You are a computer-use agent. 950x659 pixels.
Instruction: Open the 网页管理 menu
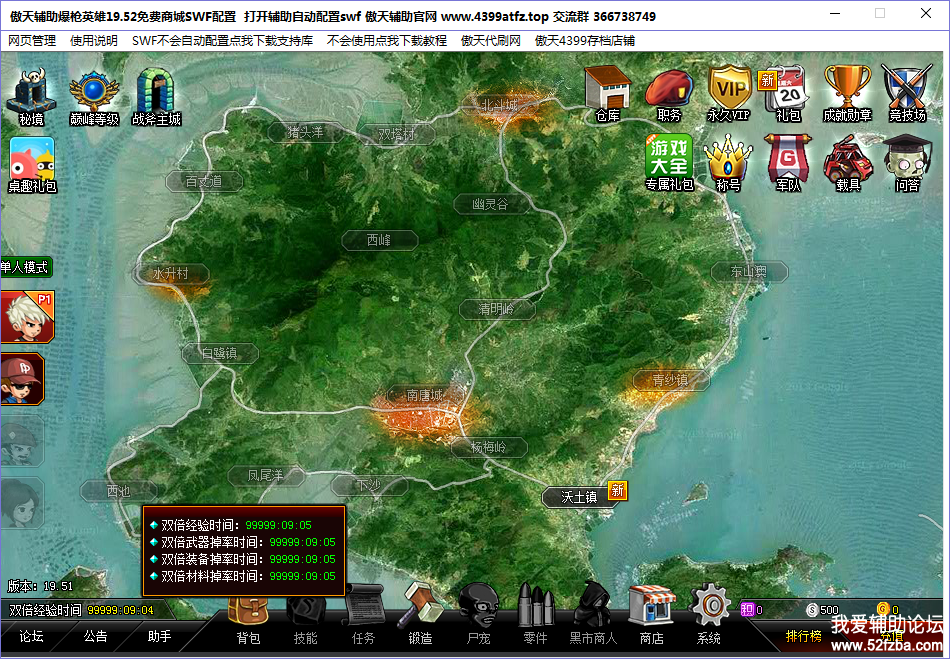tap(32, 41)
